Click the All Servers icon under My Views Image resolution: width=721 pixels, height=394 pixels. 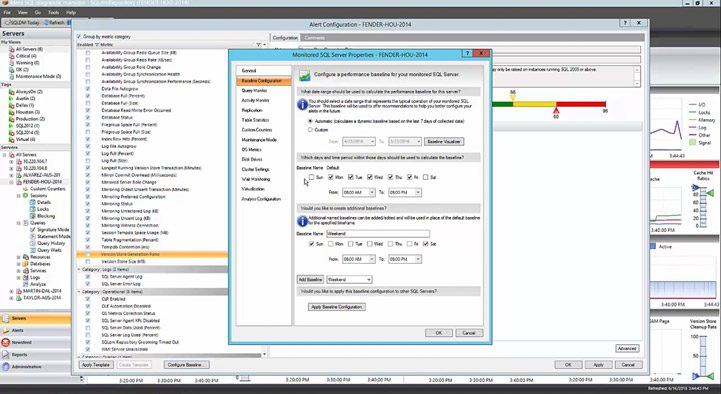pos(11,49)
